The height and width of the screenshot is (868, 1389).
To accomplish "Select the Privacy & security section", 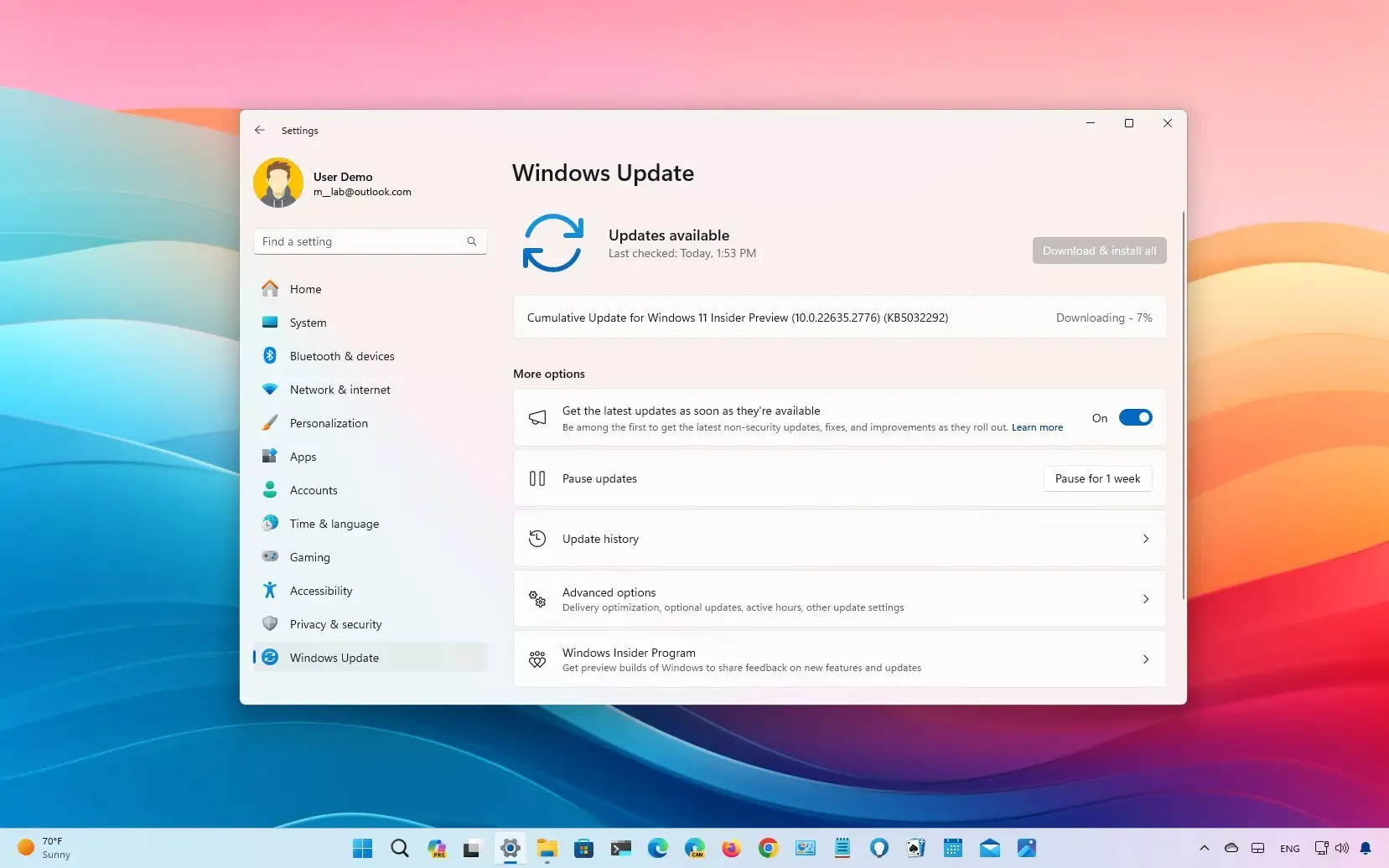I will (335, 623).
